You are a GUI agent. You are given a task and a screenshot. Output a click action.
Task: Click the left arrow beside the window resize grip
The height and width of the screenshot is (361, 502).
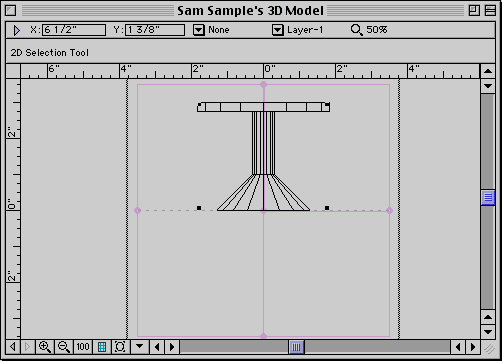458,347
